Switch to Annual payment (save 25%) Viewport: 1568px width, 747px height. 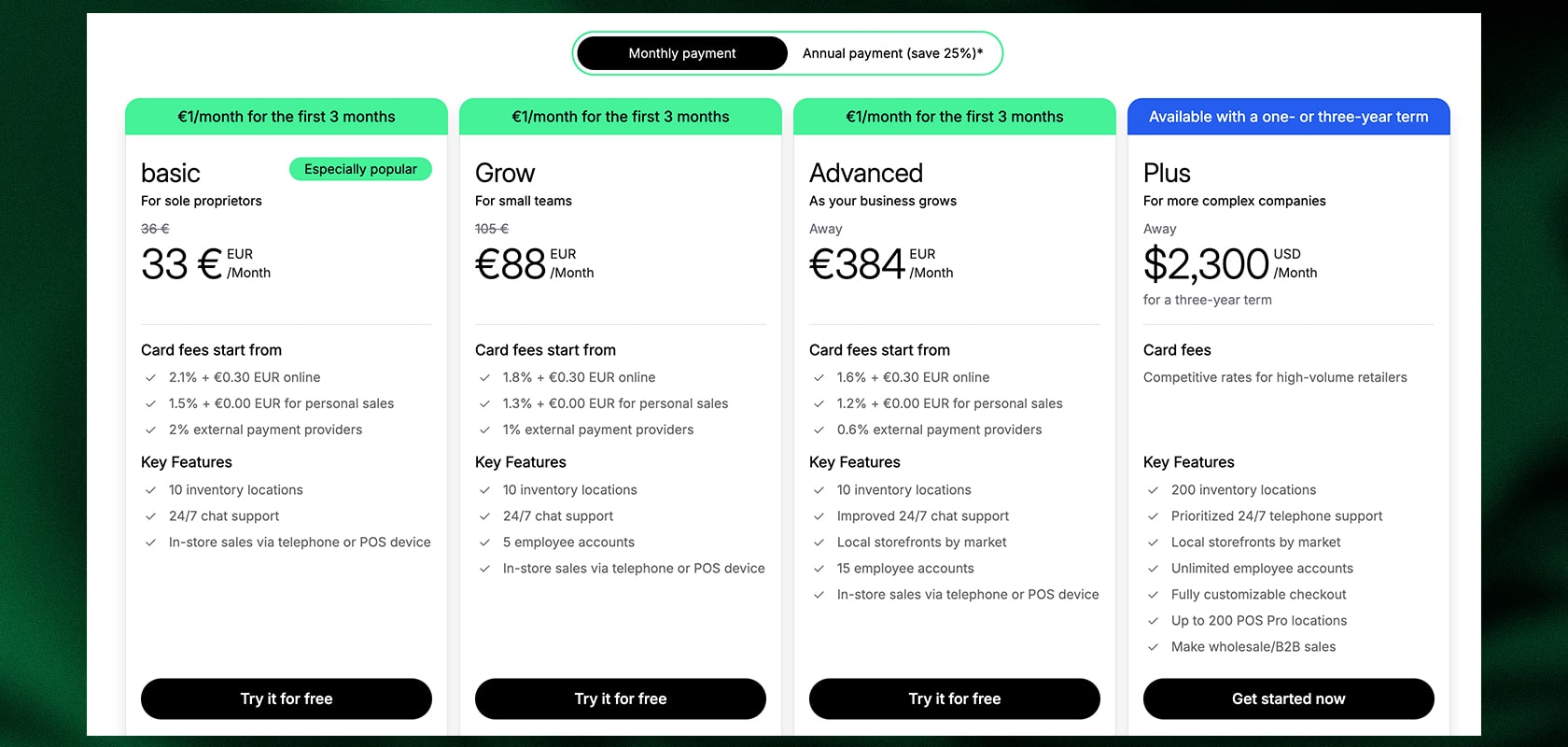892,53
